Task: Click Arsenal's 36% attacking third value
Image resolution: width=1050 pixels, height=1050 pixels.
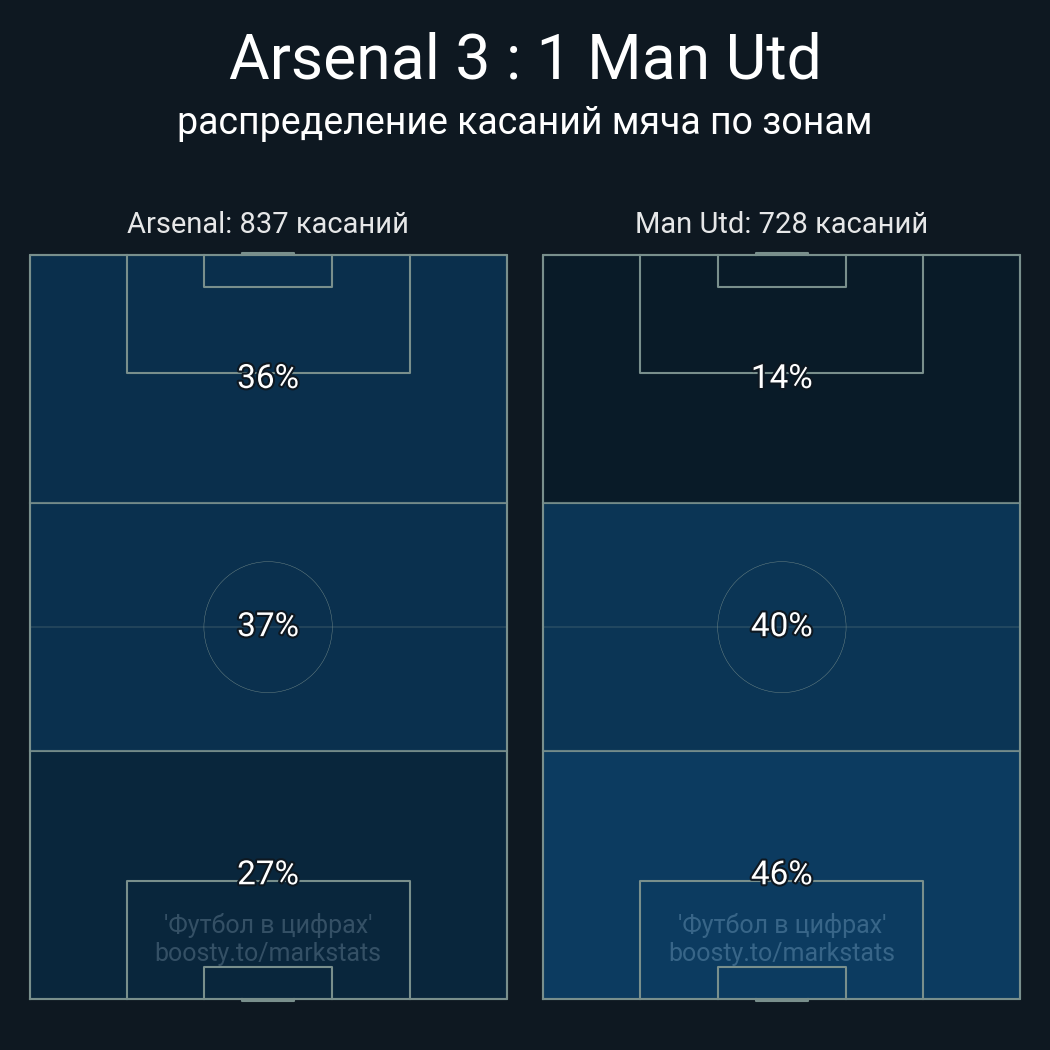Action: coord(268,377)
